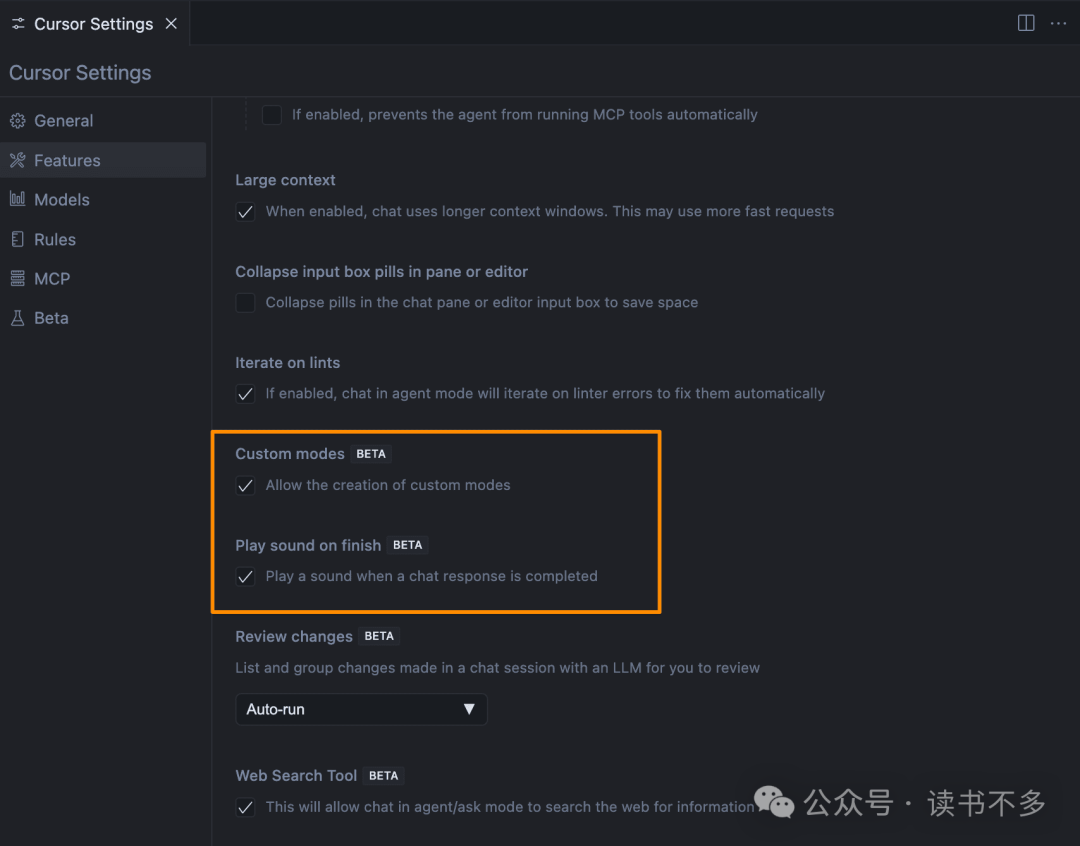This screenshot has height=846, width=1080.
Task: Open the more actions ellipsis menu
Action: [1058, 23]
